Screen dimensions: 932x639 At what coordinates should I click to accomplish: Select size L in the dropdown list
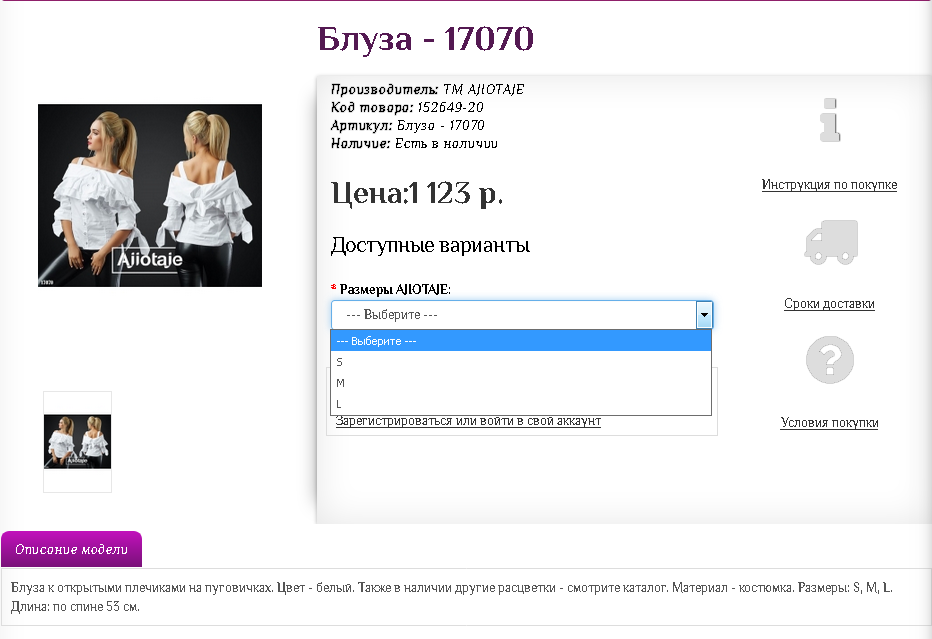tap(521, 404)
